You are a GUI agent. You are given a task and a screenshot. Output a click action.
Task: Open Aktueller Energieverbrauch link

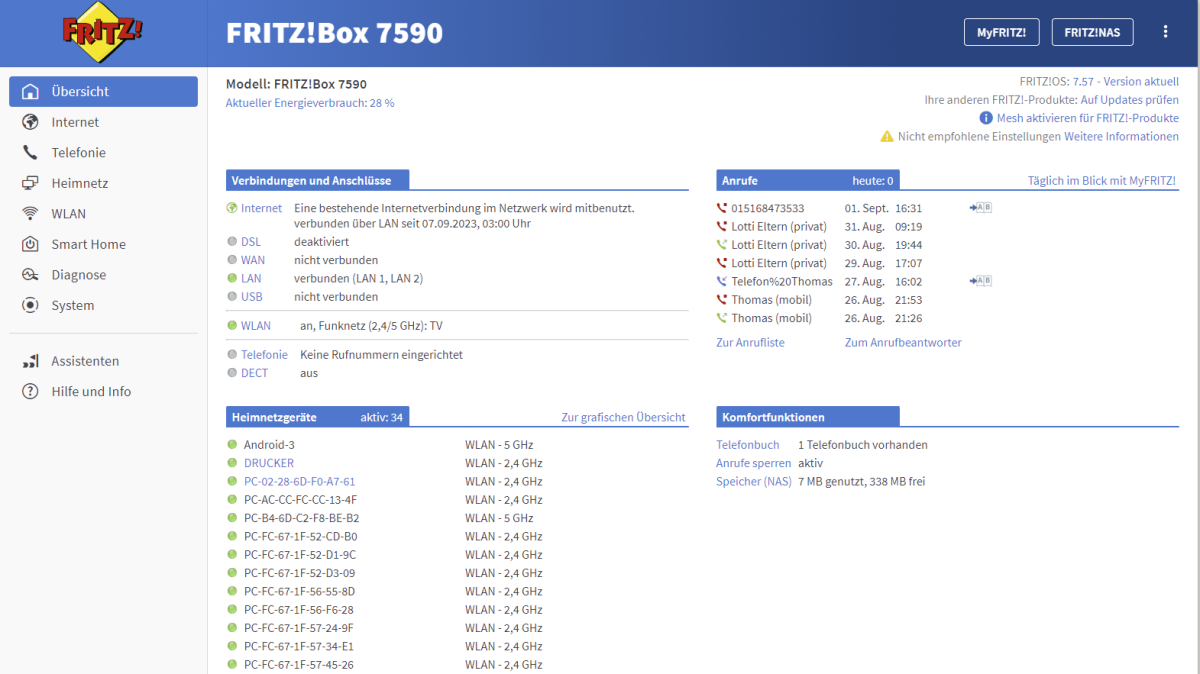click(310, 103)
